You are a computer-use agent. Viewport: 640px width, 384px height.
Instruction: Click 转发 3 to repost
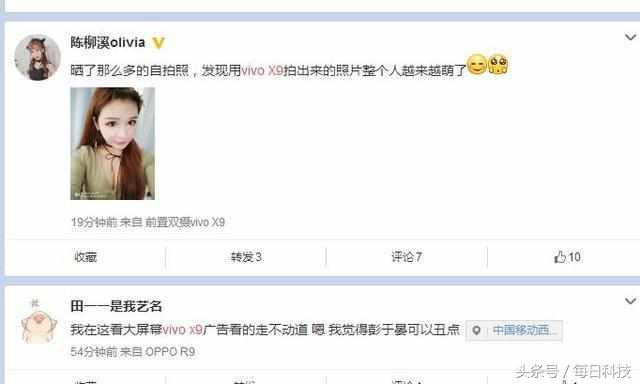pos(246,257)
